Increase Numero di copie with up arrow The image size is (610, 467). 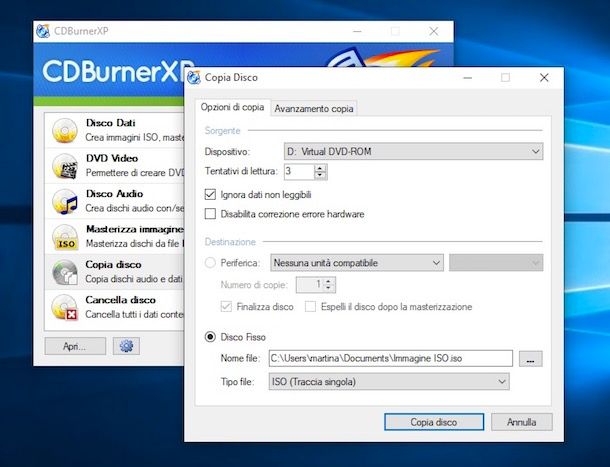click(x=328, y=281)
